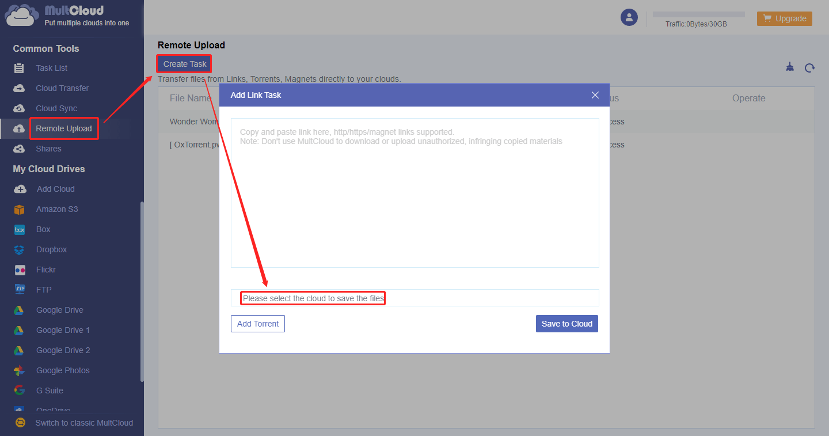Screen dimensions: 830x436
Task: Click the Shares cloud icon
Action: click(x=19, y=149)
